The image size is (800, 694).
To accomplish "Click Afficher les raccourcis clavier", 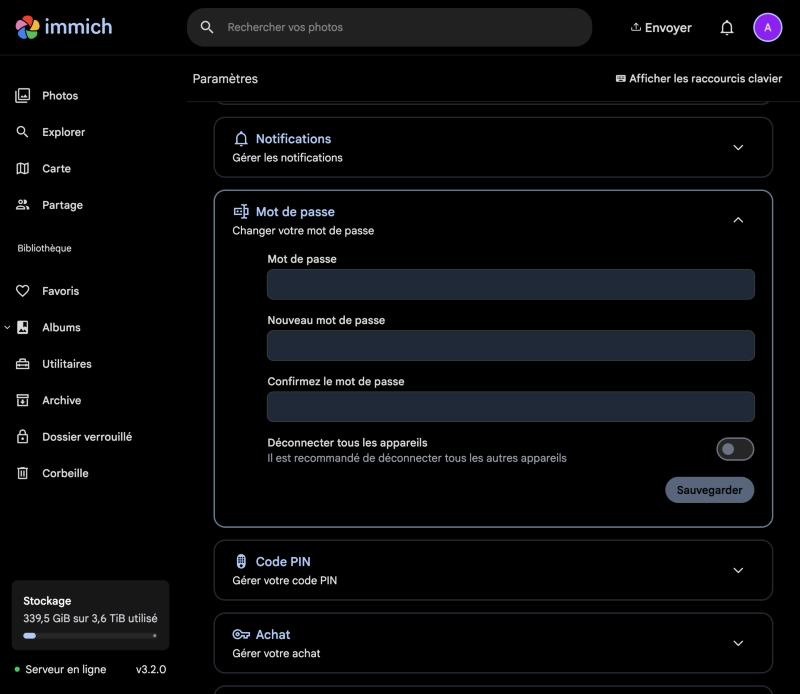I will 698,79.
